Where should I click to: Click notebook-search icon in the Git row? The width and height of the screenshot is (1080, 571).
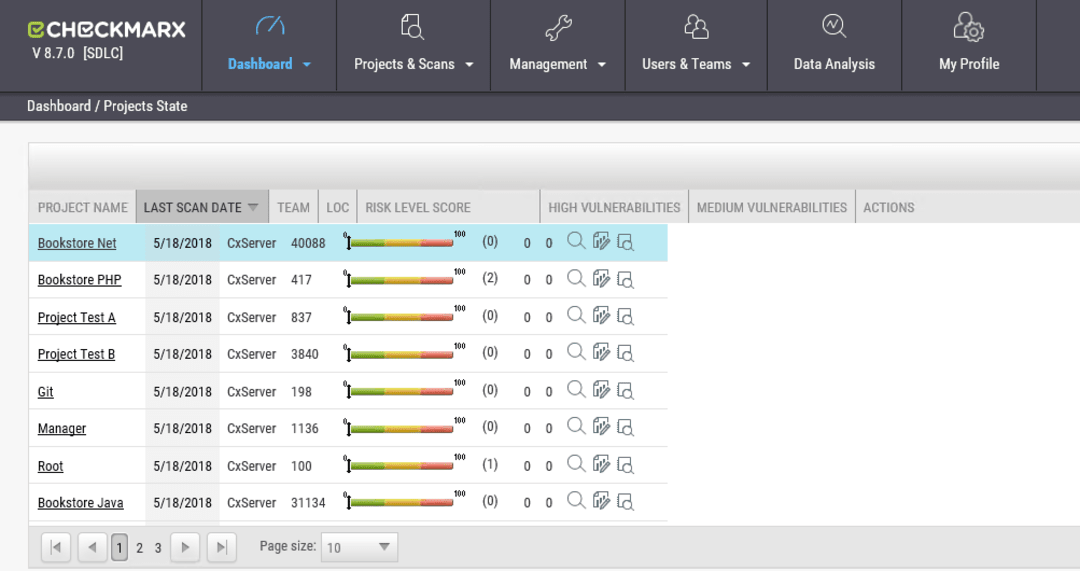point(625,391)
